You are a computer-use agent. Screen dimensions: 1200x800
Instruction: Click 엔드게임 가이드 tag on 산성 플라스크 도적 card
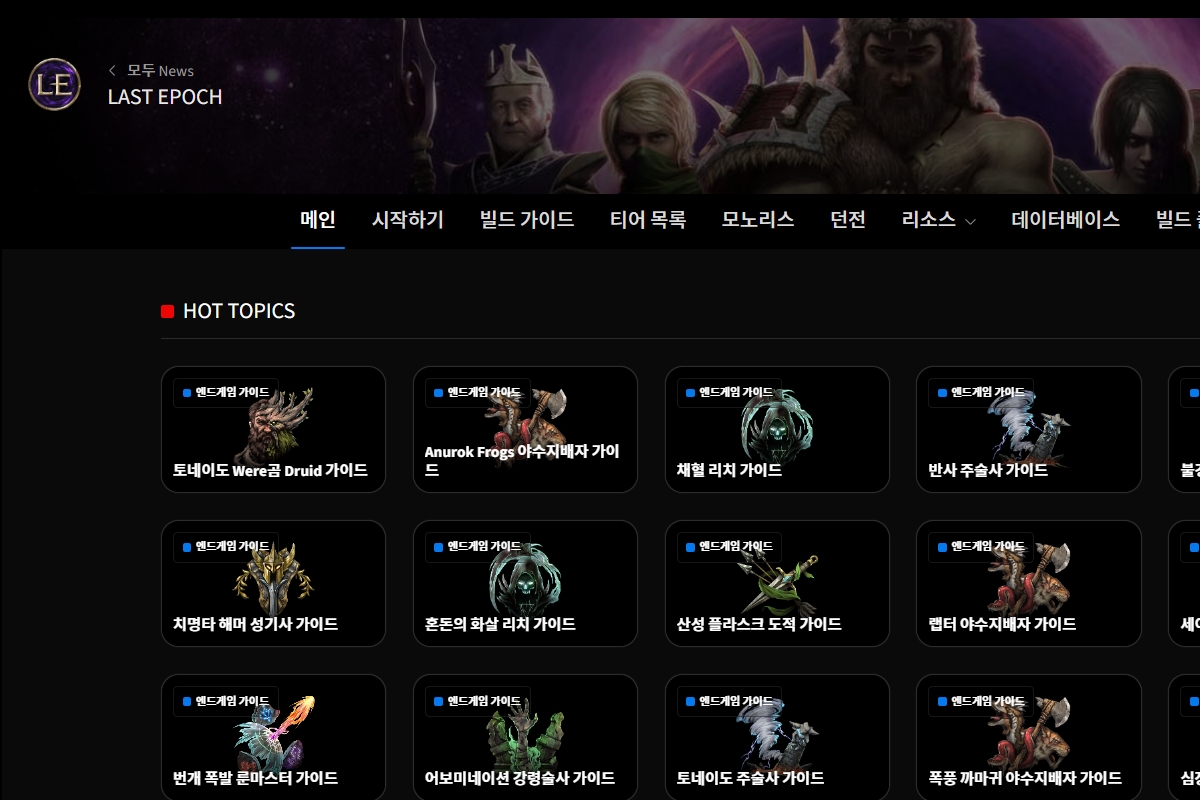point(729,547)
